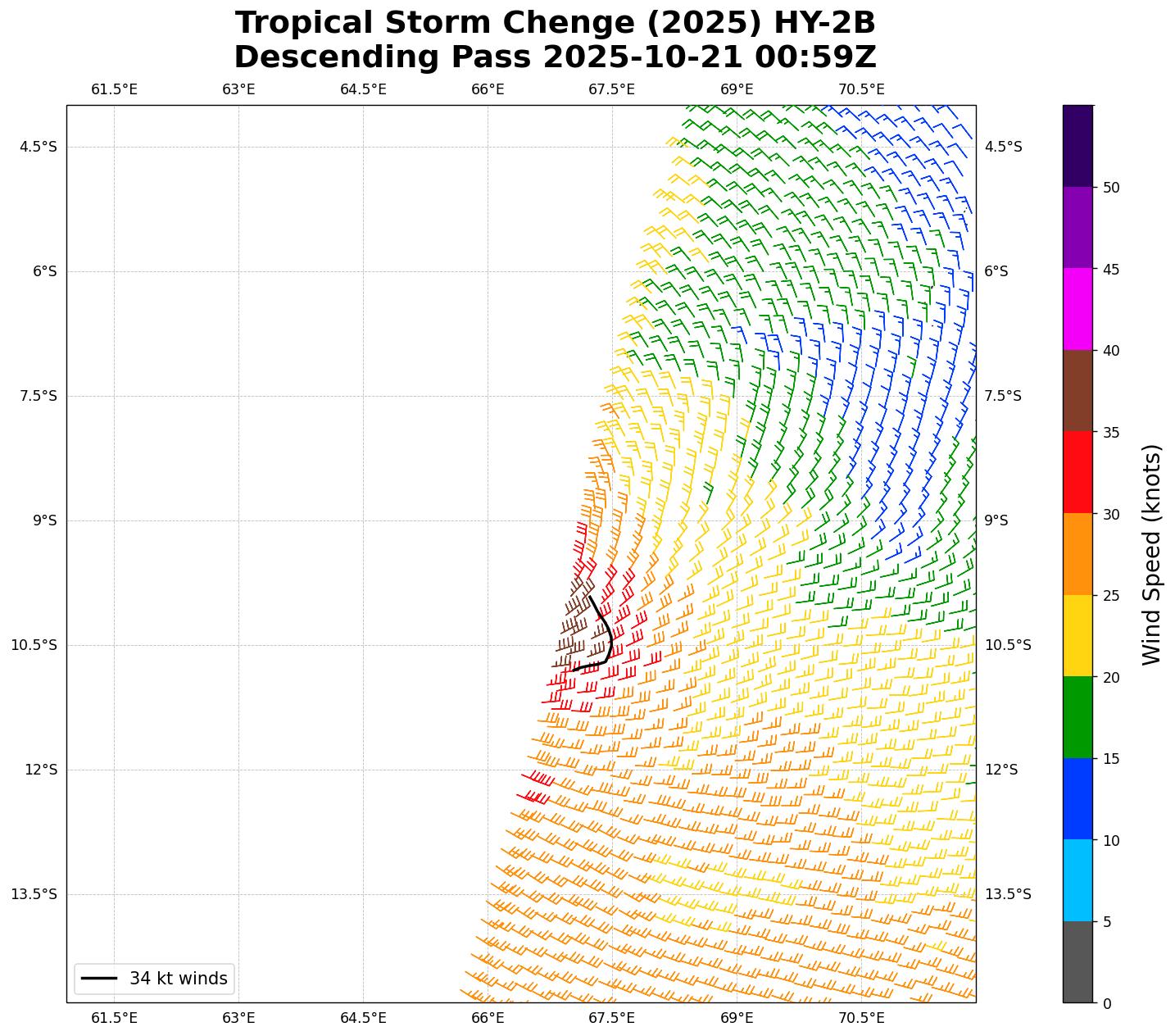The height and width of the screenshot is (1036, 1175).
Task: Click the red 30–35 knot colorbar segment
Action: pyautogui.click(x=1077, y=472)
